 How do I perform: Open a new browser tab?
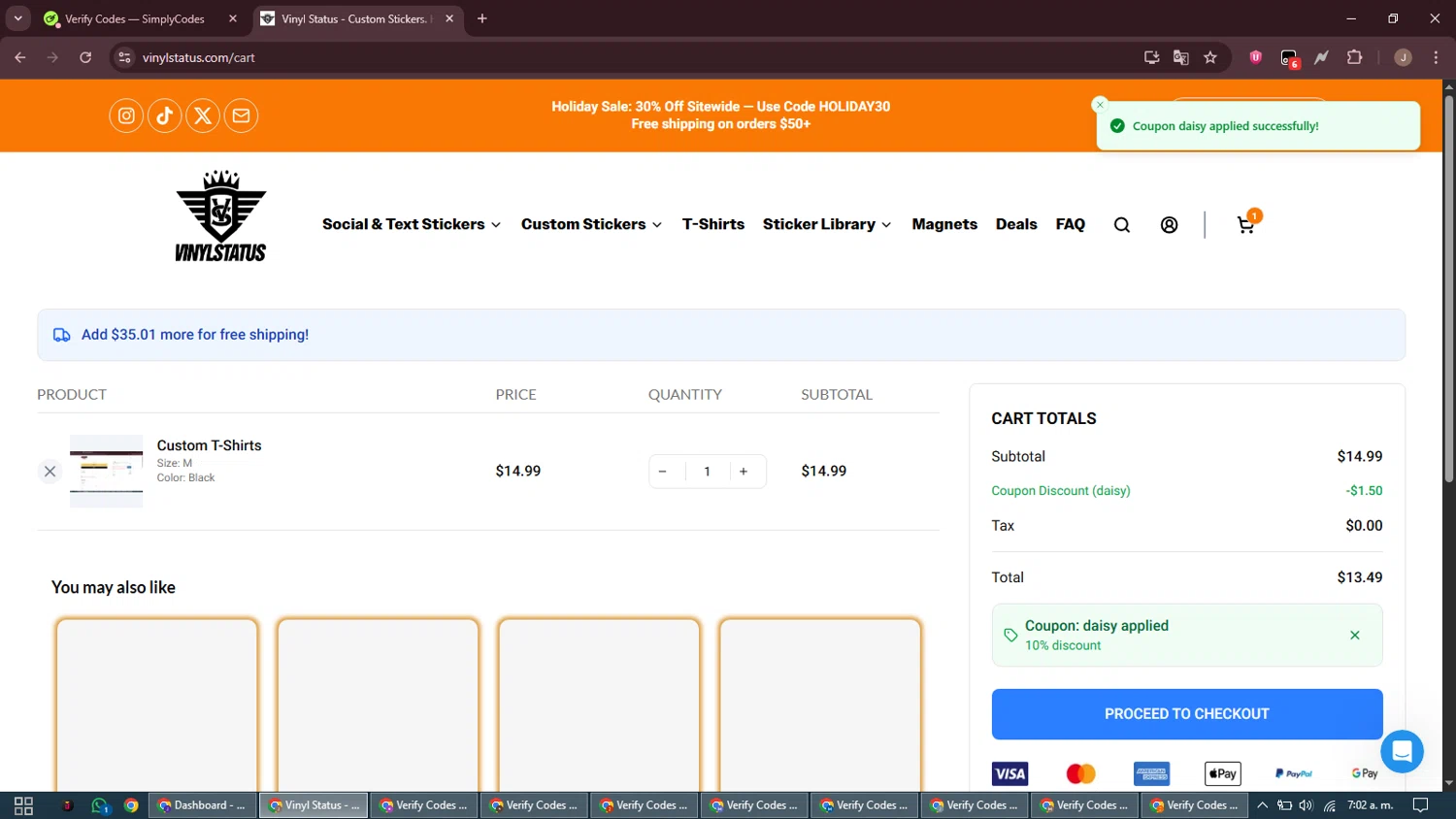(482, 18)
